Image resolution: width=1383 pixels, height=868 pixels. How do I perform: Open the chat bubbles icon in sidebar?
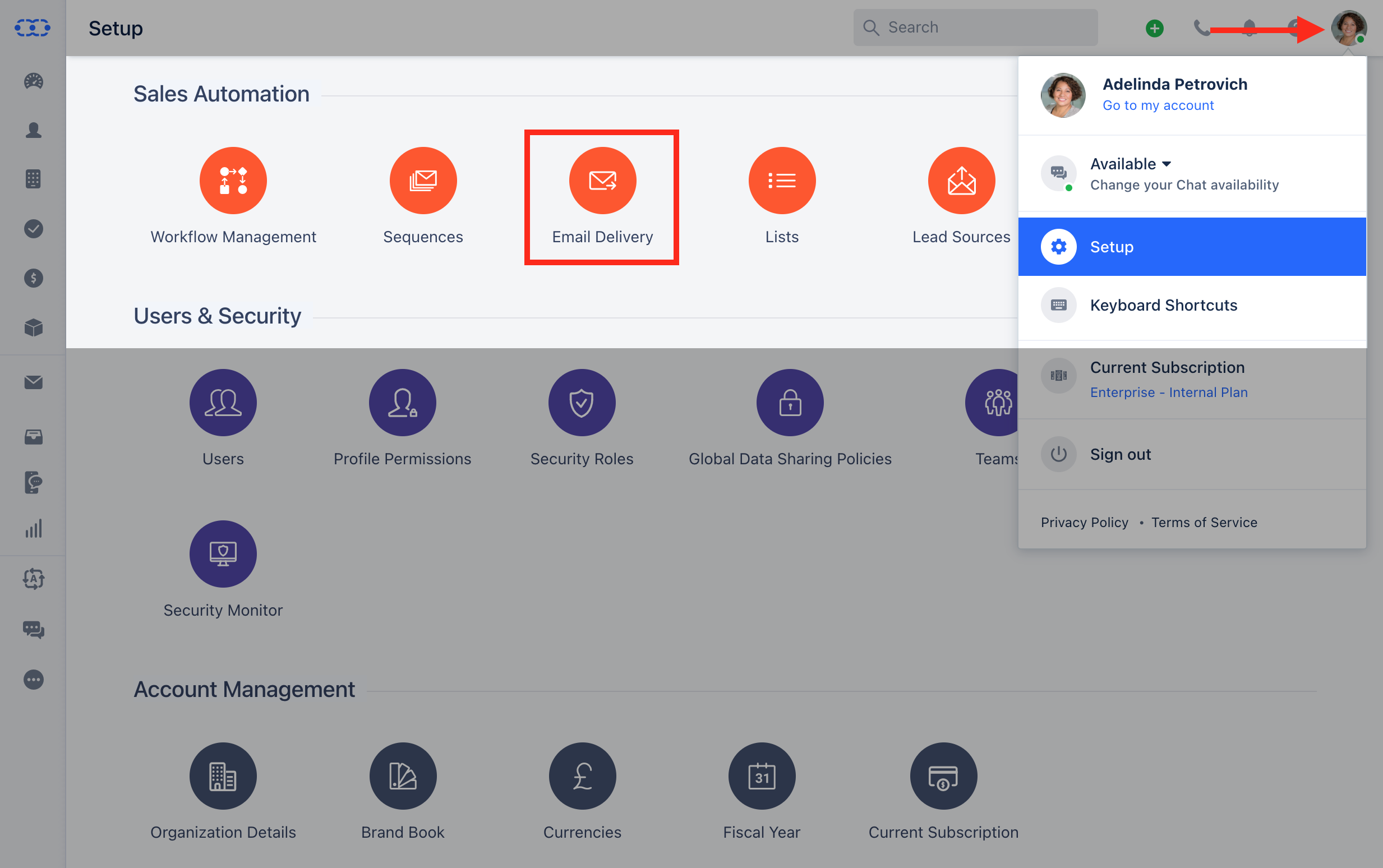tap(33, 630)
